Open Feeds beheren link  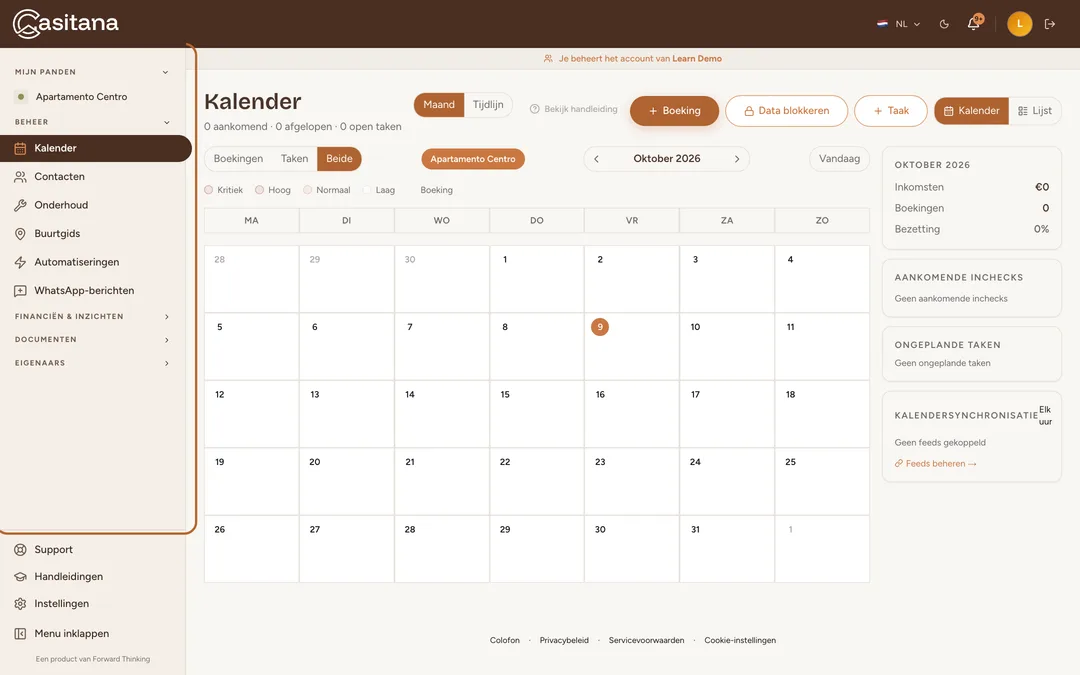click(935, 464)
